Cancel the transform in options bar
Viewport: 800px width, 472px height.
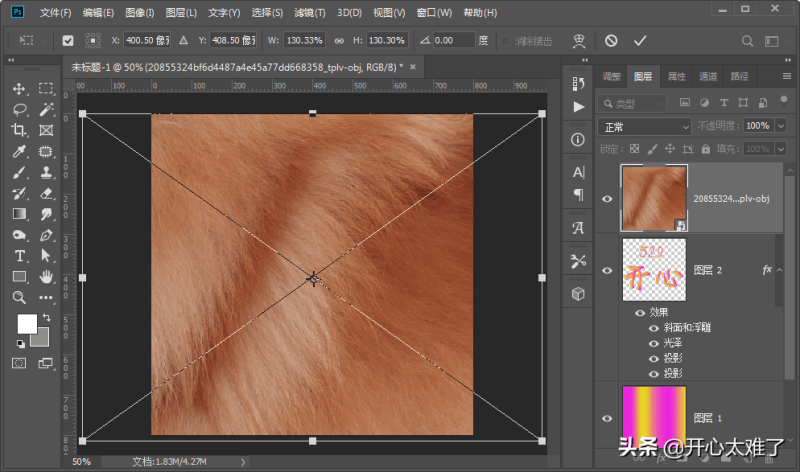click(x=610, y=40)
